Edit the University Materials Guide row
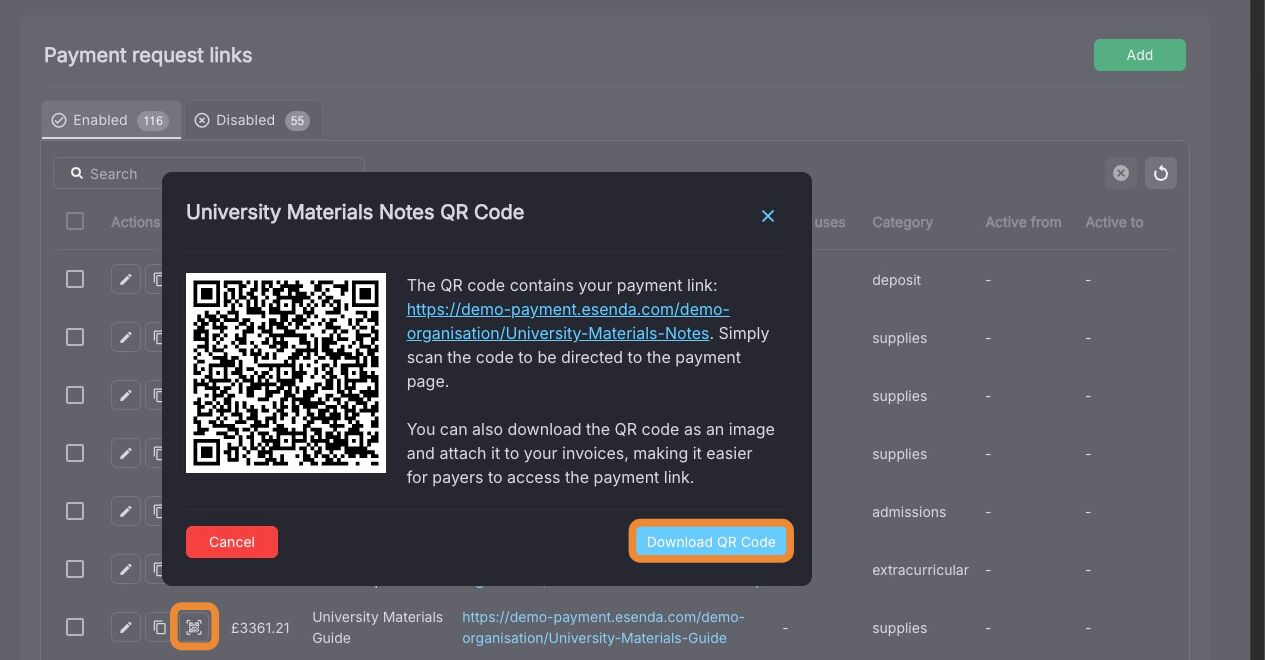The image size is (1265, 660). click(x=125, y=627)
